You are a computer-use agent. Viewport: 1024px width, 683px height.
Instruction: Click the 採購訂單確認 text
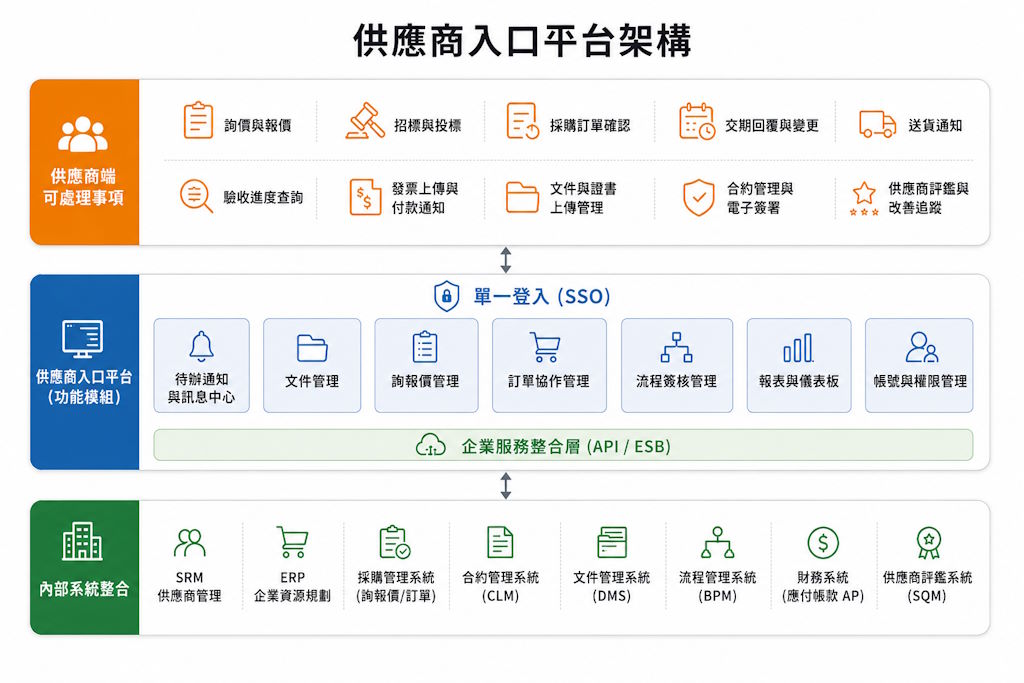590,125
